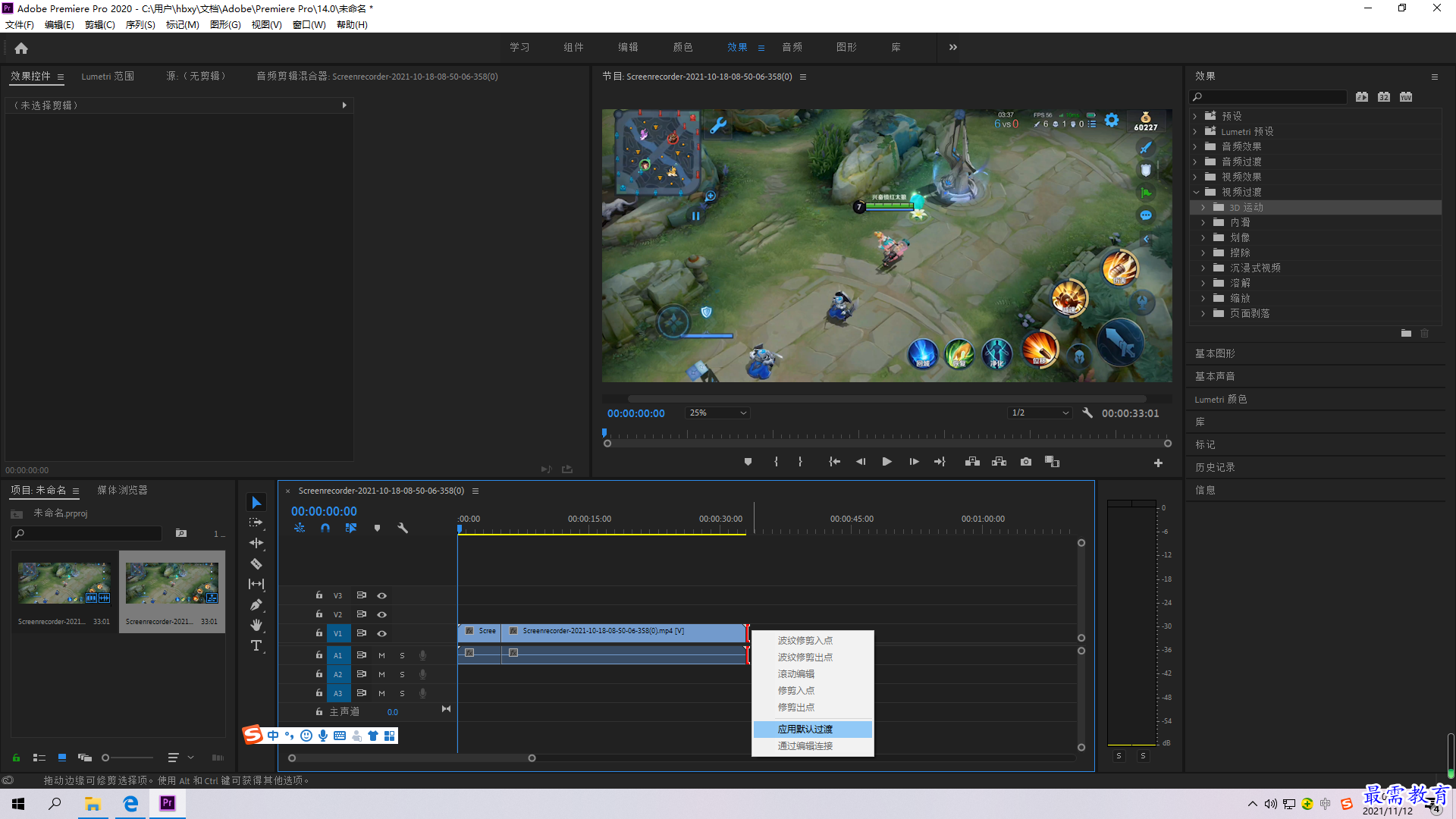Select the Razor tool

tap(256, 563)
